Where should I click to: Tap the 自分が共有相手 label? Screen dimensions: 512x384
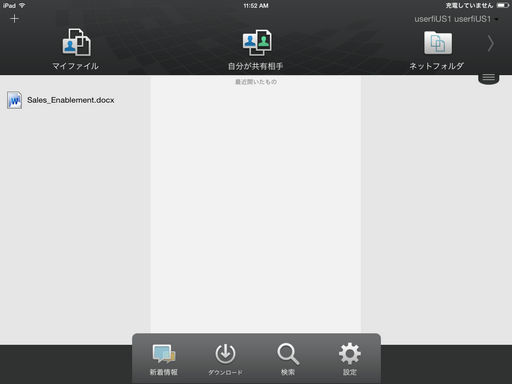pyautogui.click(x=256, y=66)
